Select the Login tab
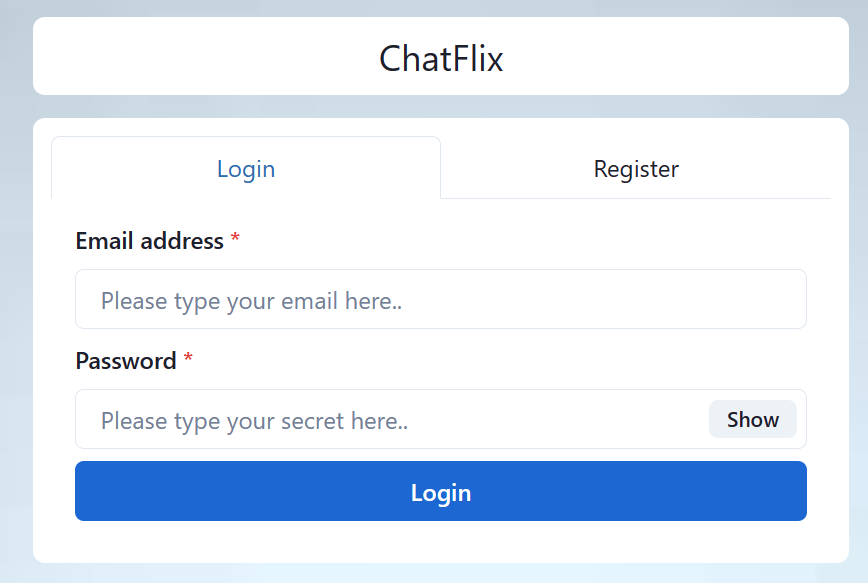 click(x=245, y=168)
